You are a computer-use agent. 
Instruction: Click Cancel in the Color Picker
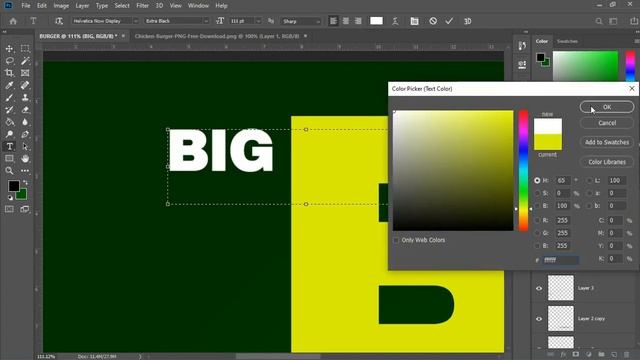[607, 123]
